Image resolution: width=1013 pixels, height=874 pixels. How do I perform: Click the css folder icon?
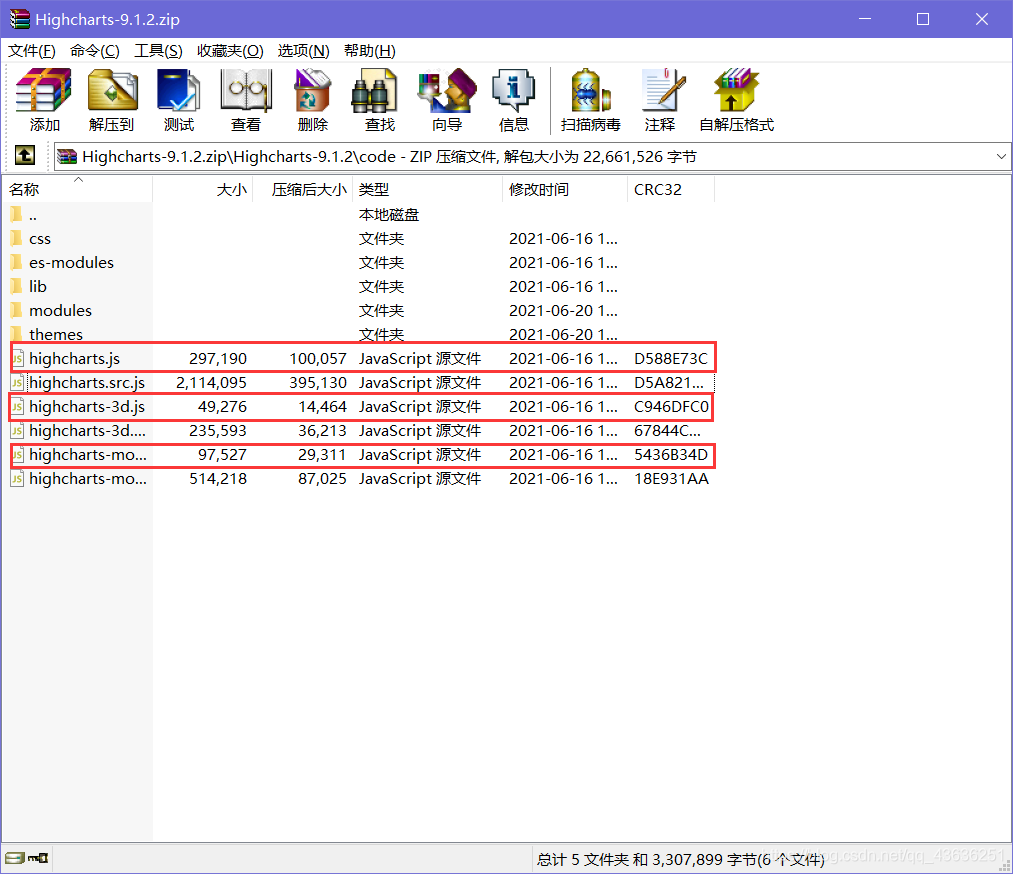(17, 238)
